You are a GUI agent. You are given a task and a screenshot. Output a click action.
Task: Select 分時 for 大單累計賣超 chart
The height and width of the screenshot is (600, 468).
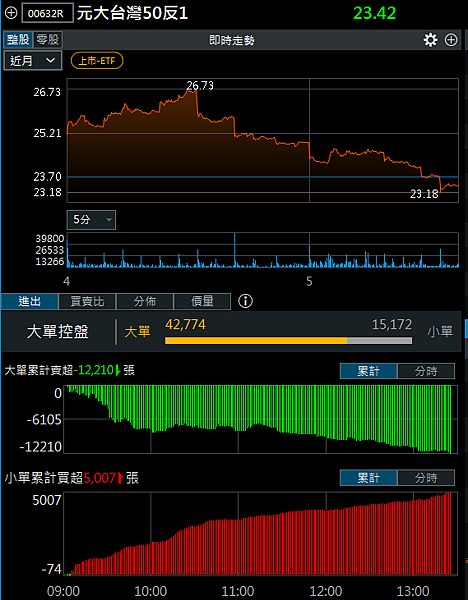coord(426,371)
